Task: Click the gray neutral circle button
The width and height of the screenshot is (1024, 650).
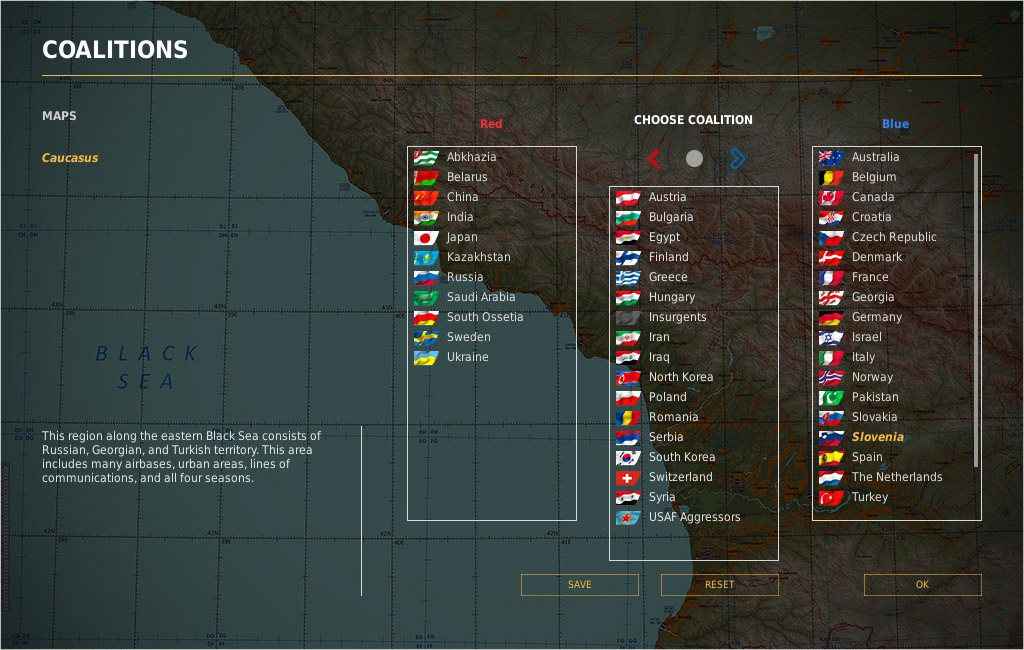Action: 694,158
